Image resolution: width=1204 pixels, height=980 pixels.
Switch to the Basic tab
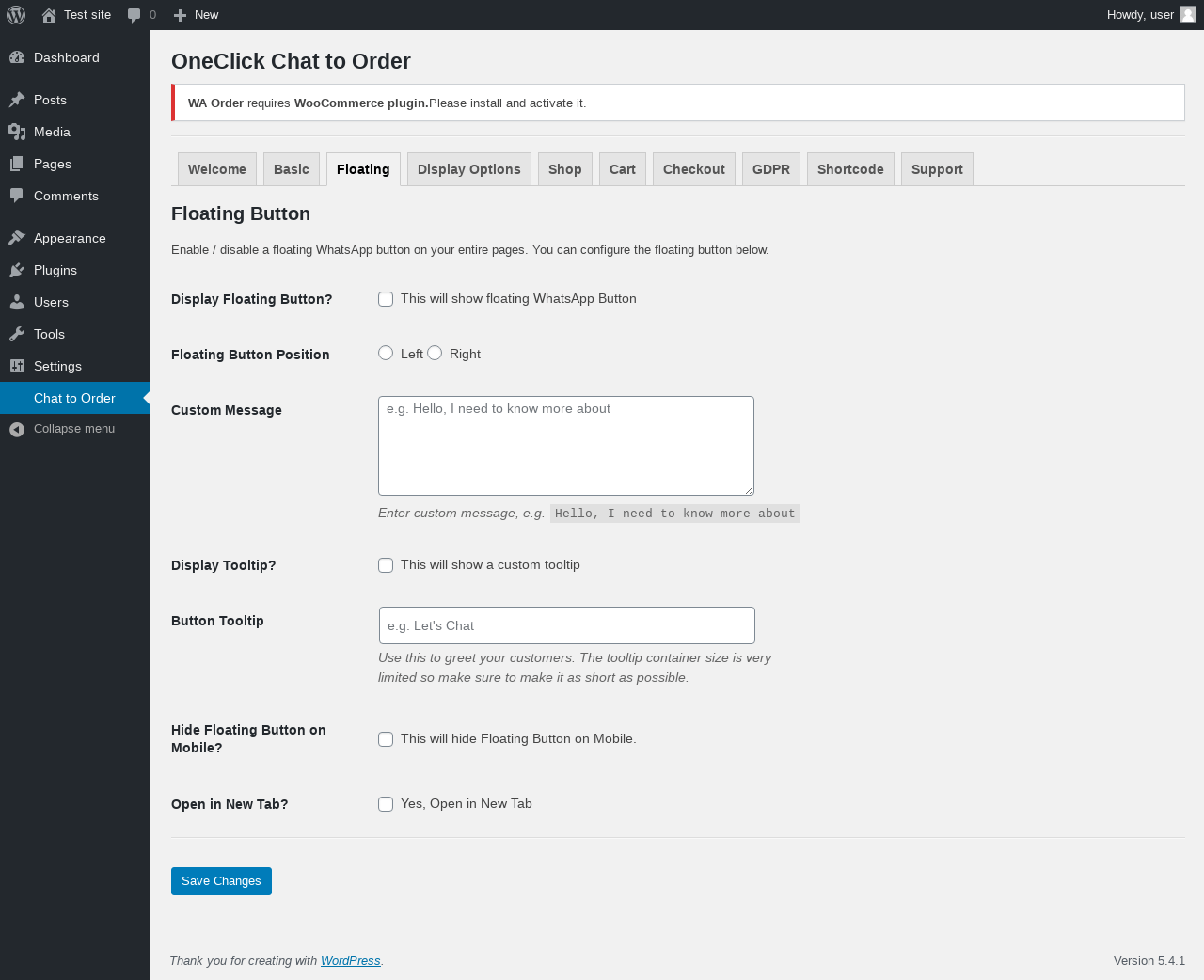click(292, 169)
